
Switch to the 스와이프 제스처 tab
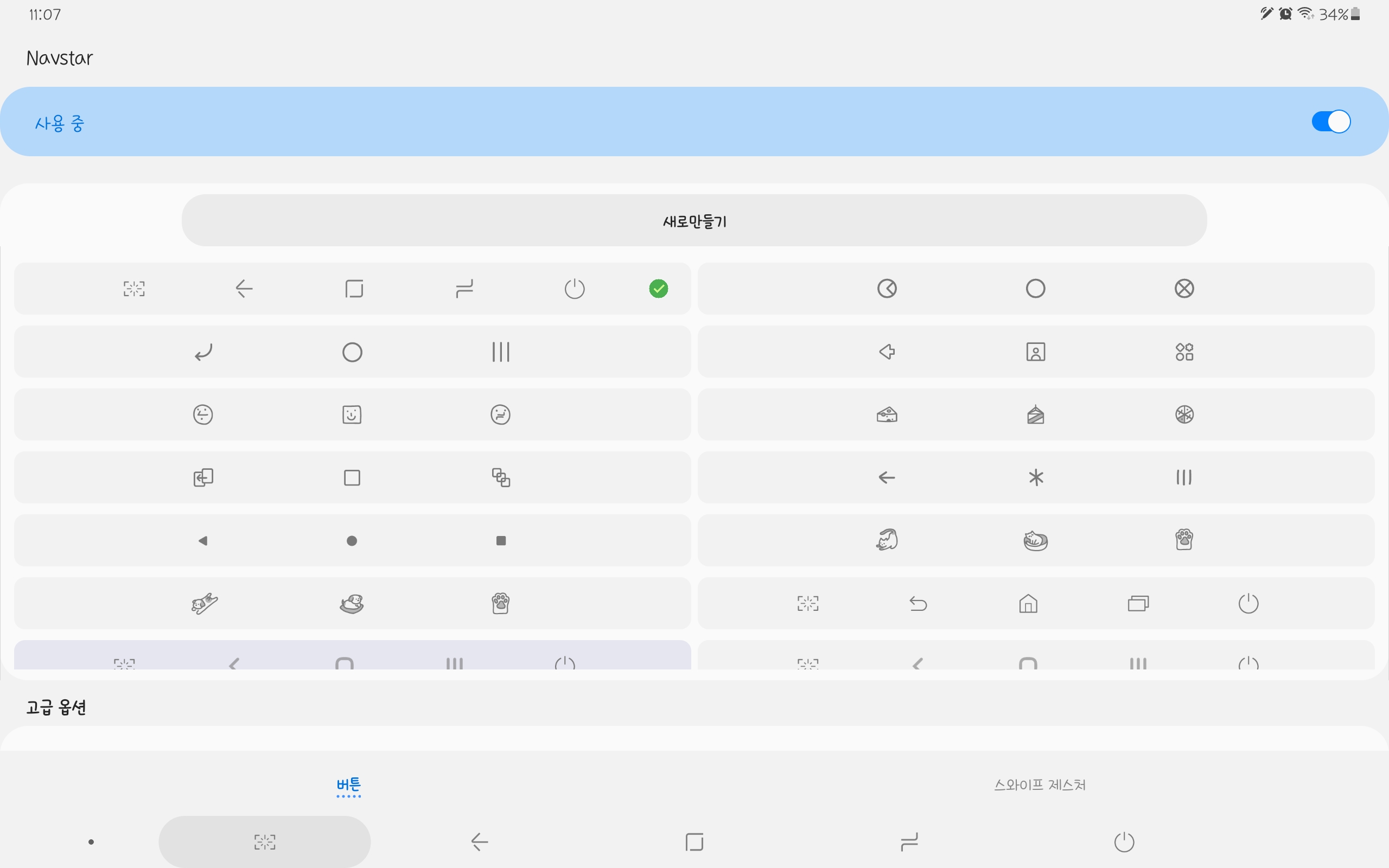[1040, 785]
